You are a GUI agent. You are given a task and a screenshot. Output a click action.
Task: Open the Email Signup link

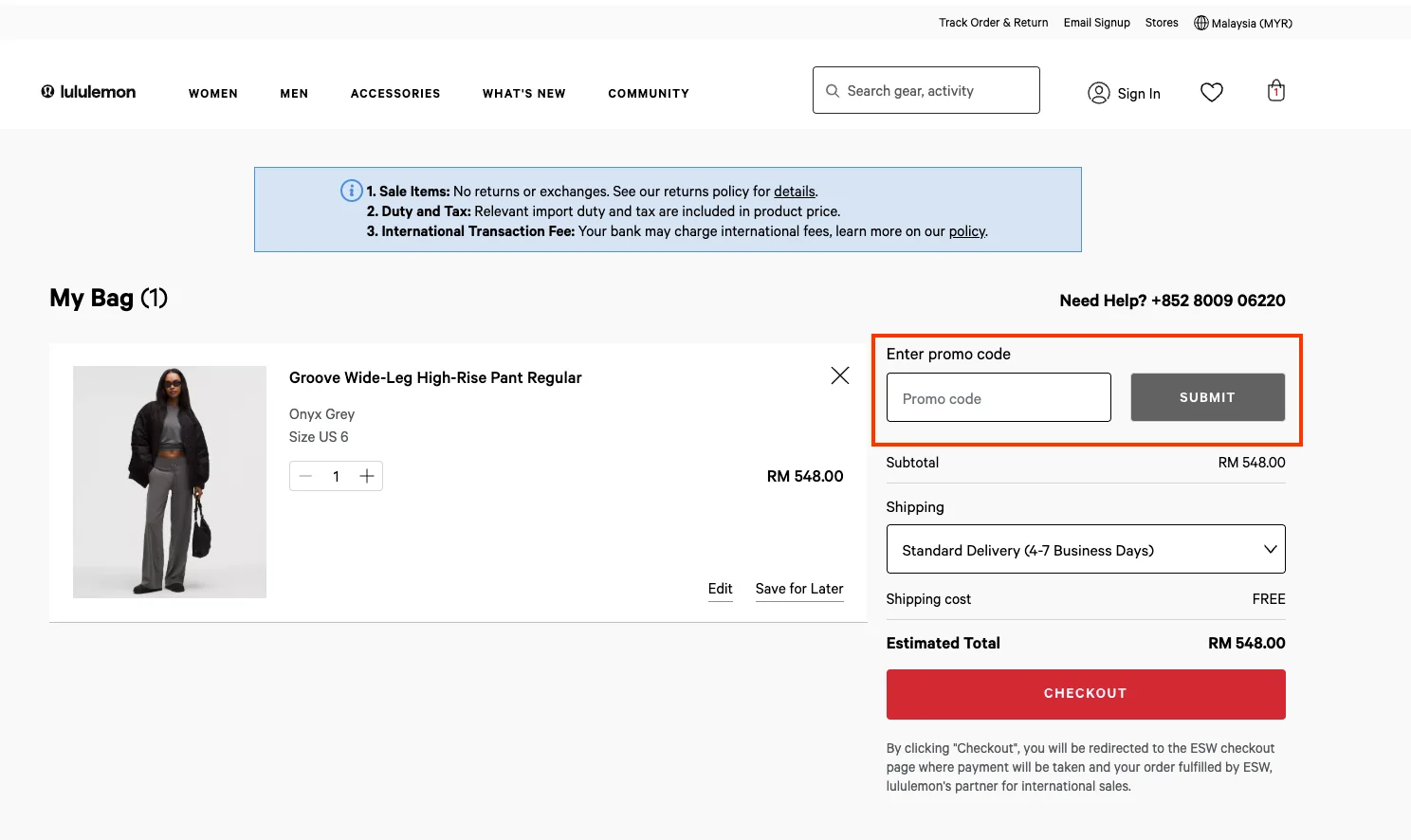coord(1097,23)
